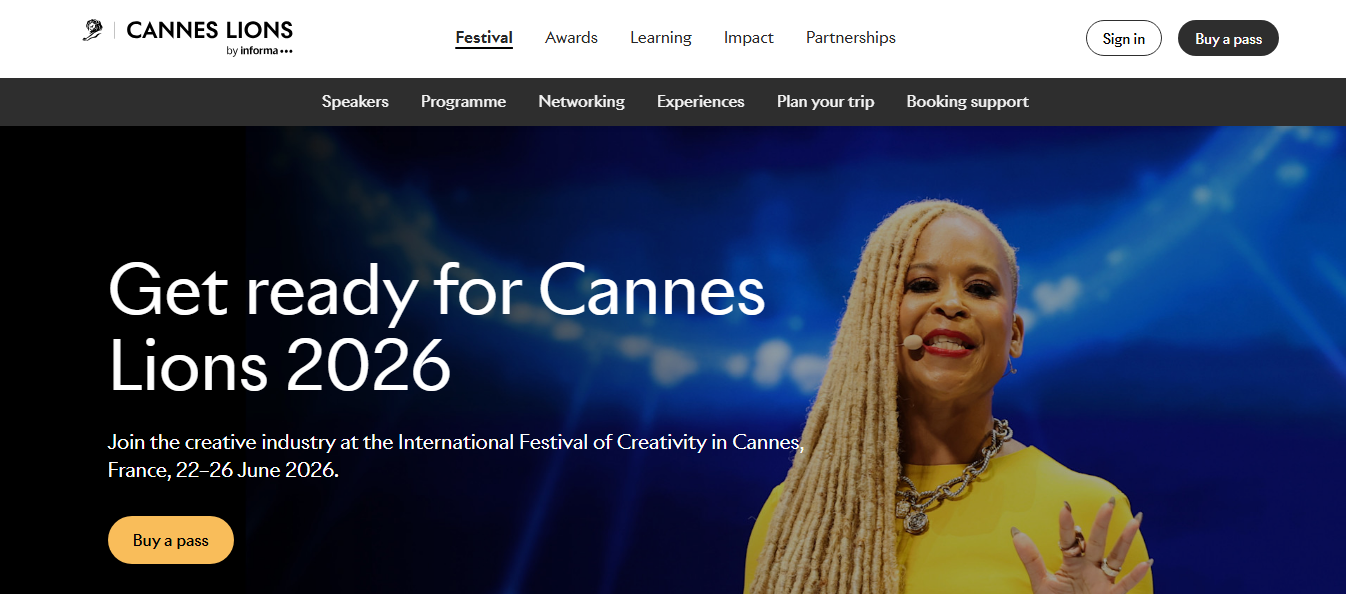1346x594 pixels.
Task: Open the Networking page
Action: tap(581, 101)
